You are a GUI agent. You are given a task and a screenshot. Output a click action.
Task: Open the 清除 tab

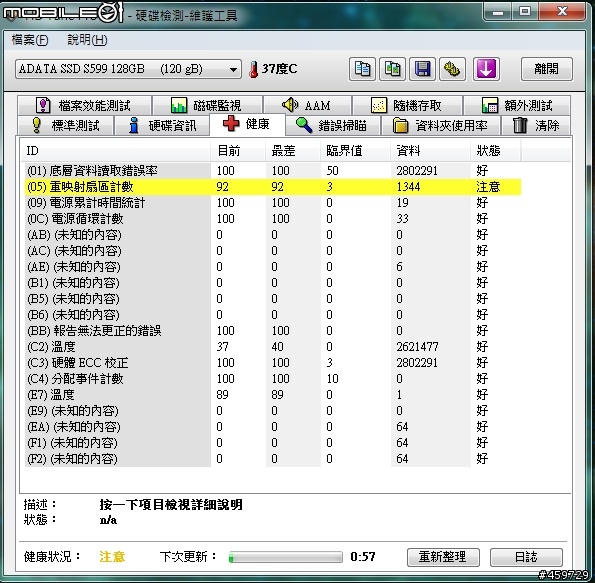point(536,125)
